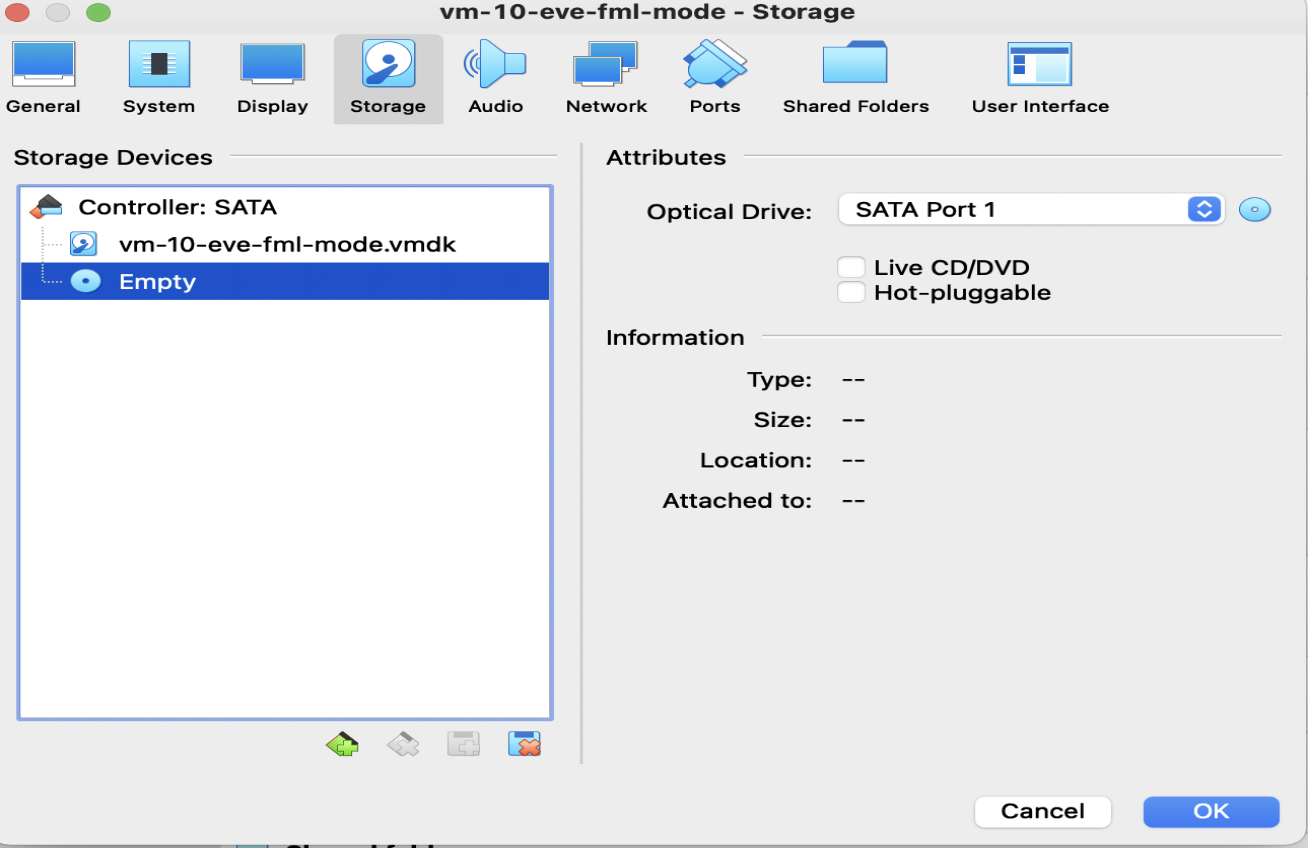
Task: Select the Empty optical drive entry
Action: click(157, 282)
